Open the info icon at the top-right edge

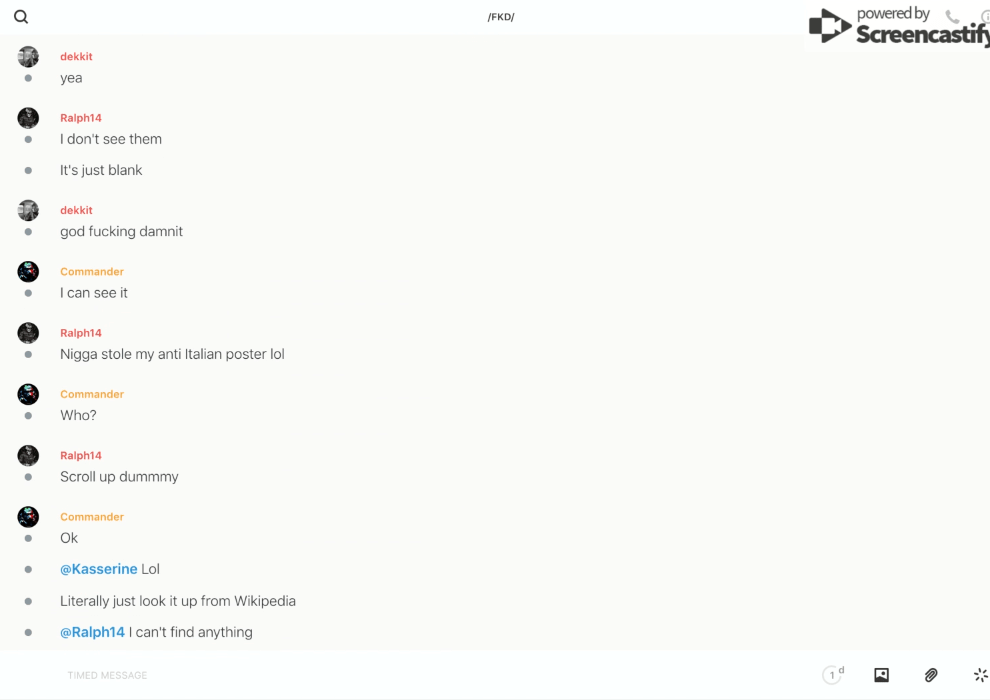tap(985, 16)
